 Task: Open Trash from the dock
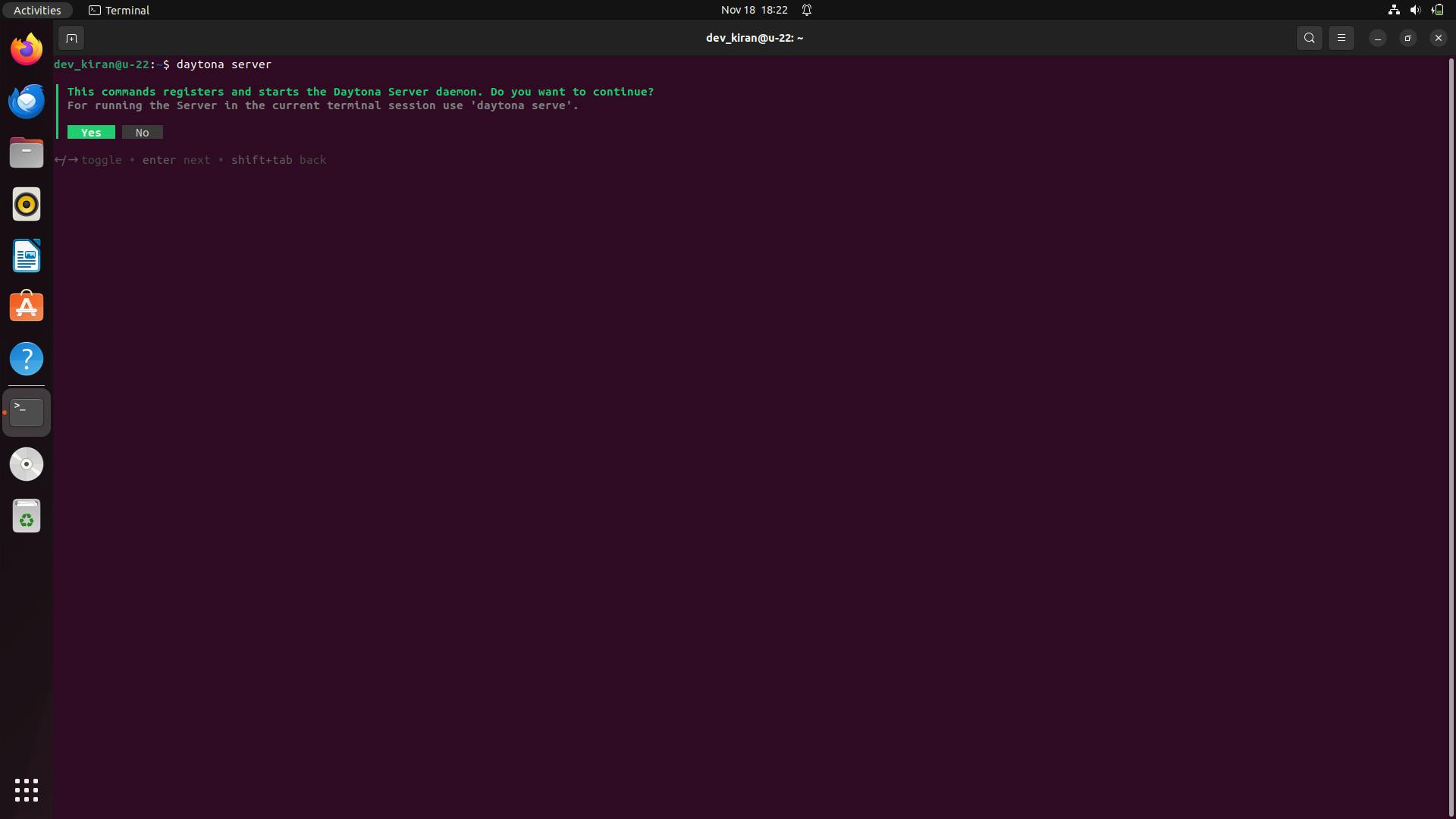(27, 516)
